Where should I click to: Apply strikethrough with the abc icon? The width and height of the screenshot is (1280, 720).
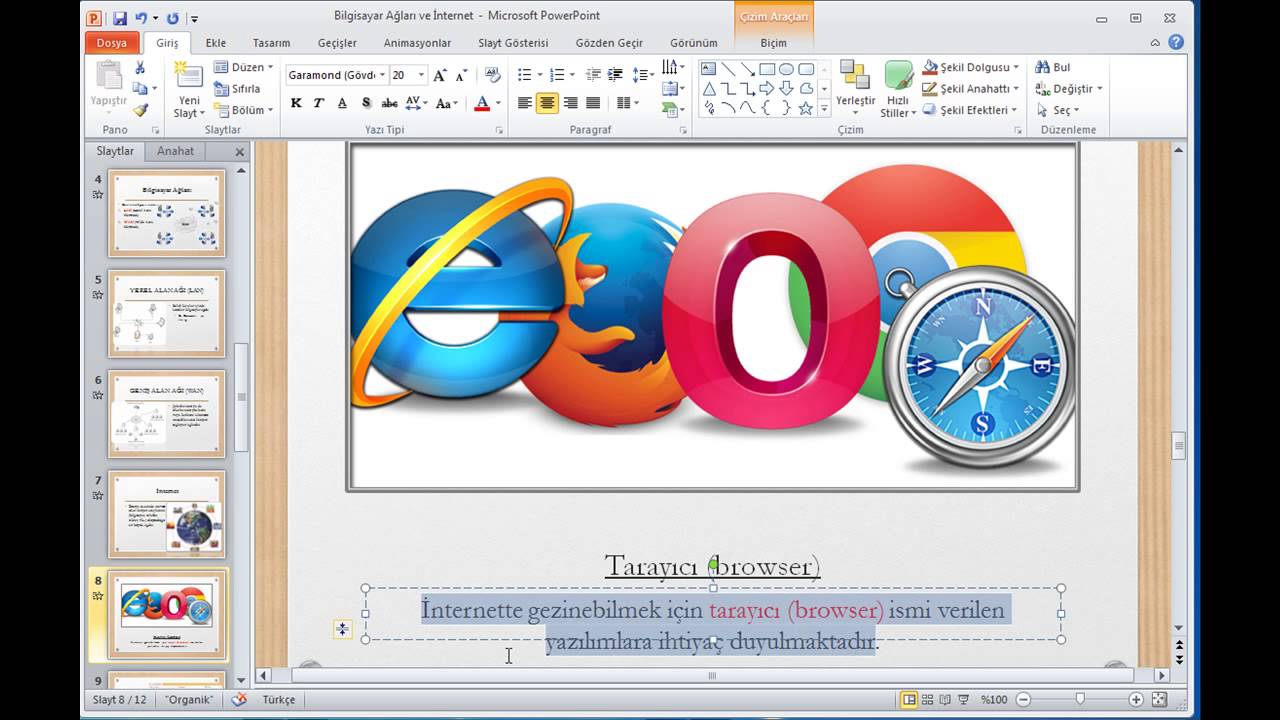click(389, 103)
